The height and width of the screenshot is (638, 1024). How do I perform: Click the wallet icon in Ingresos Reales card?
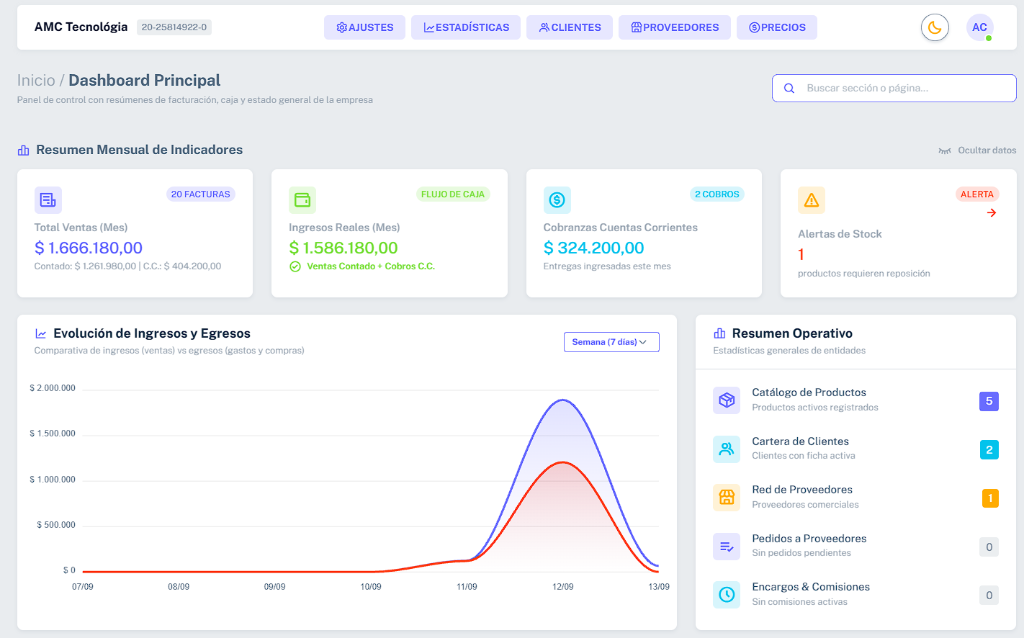(x=302, y=200)
